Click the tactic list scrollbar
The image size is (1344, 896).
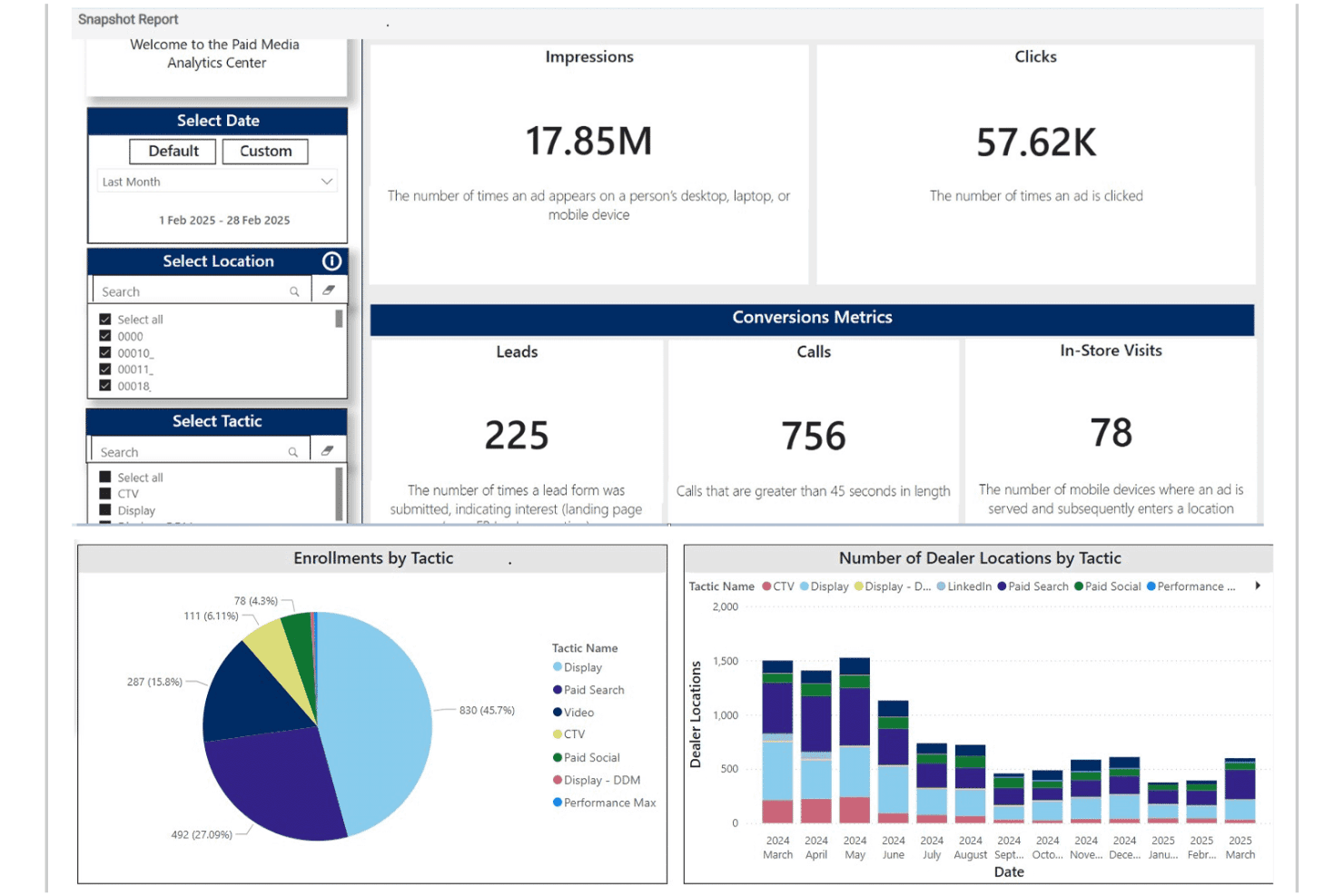[x=340, y=493]
